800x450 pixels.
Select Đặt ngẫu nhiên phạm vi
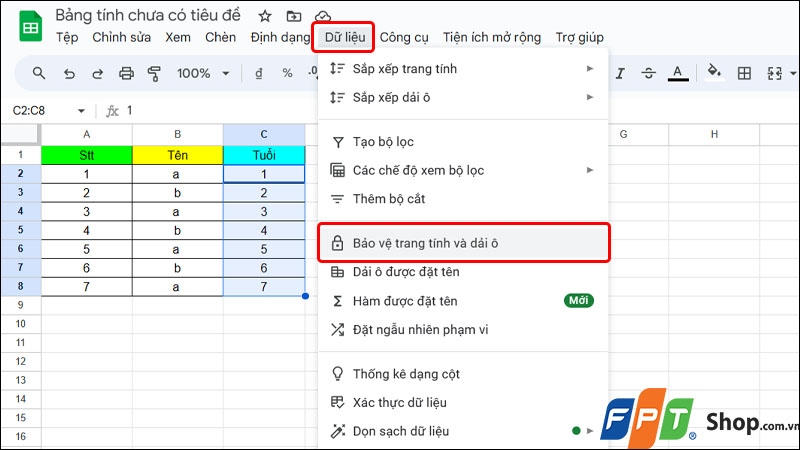[463, 330]
